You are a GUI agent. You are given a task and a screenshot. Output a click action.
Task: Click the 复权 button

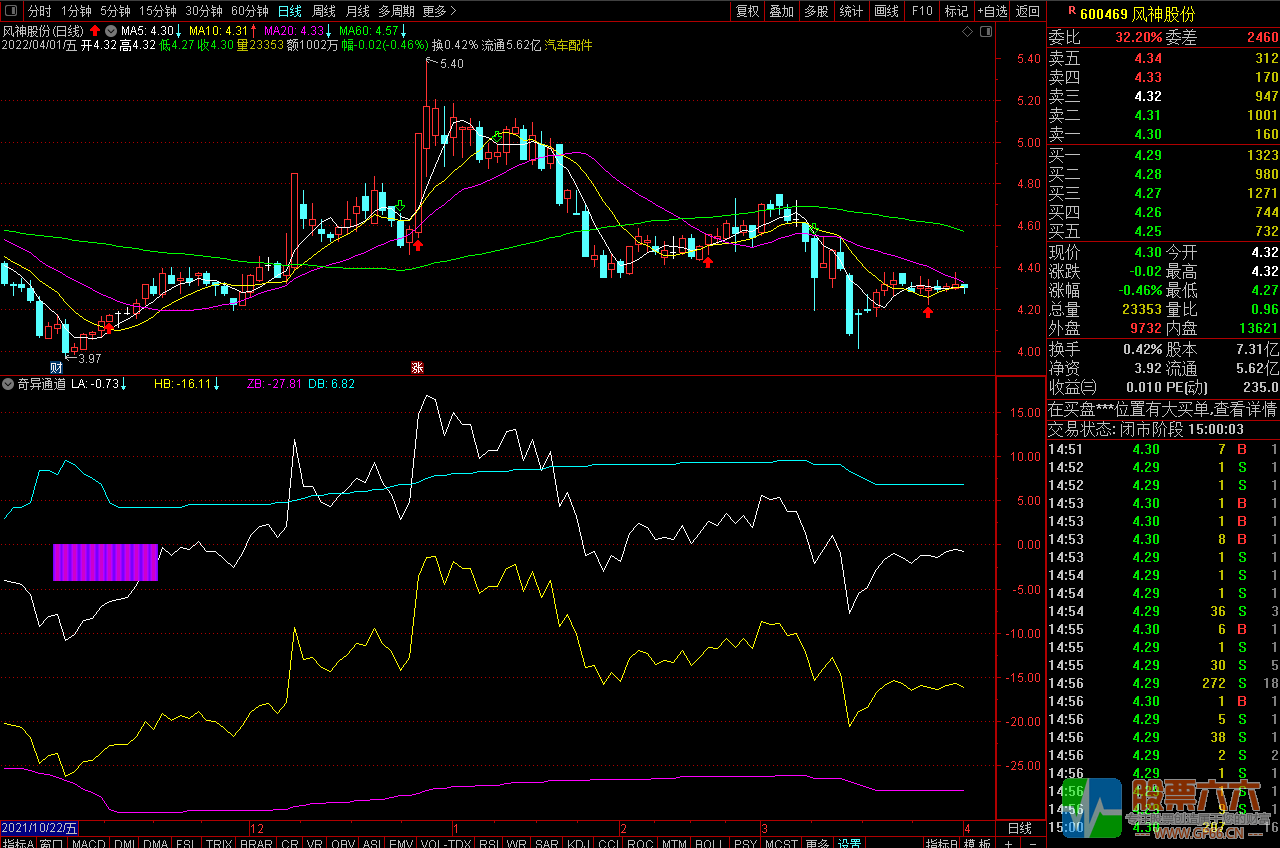pyautogui.click(x=747, y=11)
